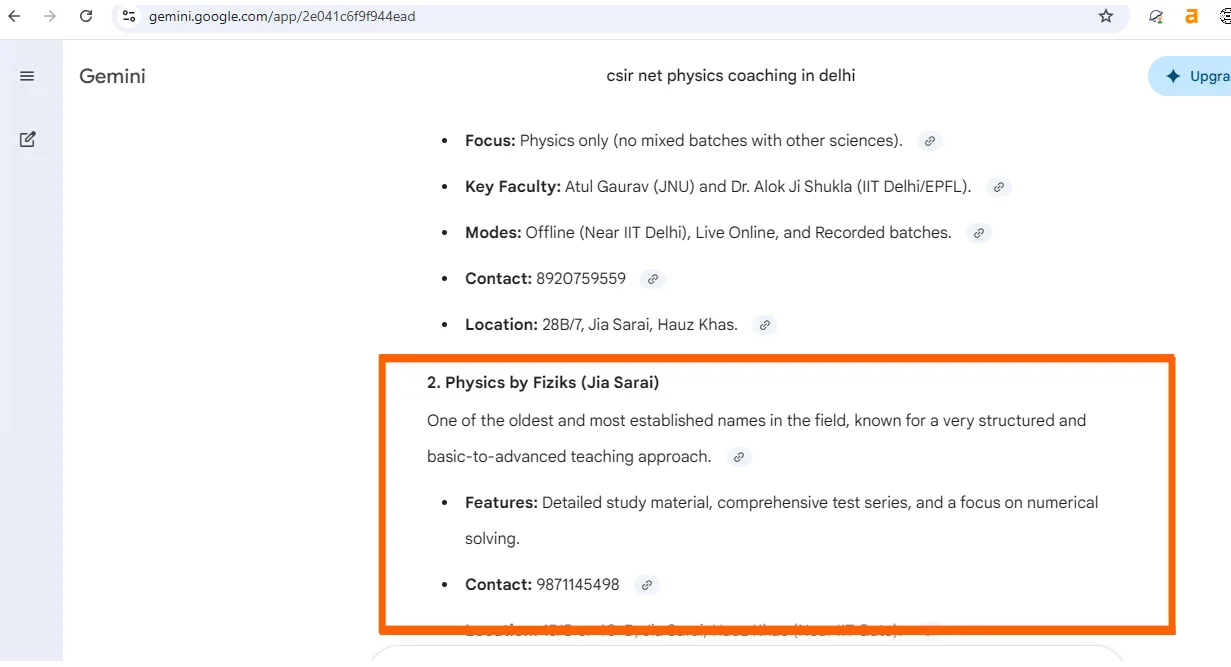Click the forward navigation arrow

tap(50, 16)
